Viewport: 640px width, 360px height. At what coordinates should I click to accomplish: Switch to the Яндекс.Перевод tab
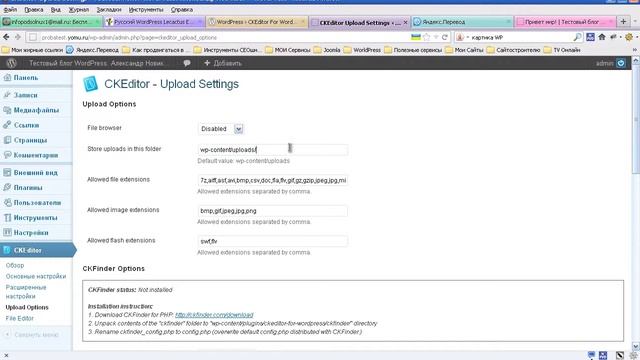(x=462, y=22)
